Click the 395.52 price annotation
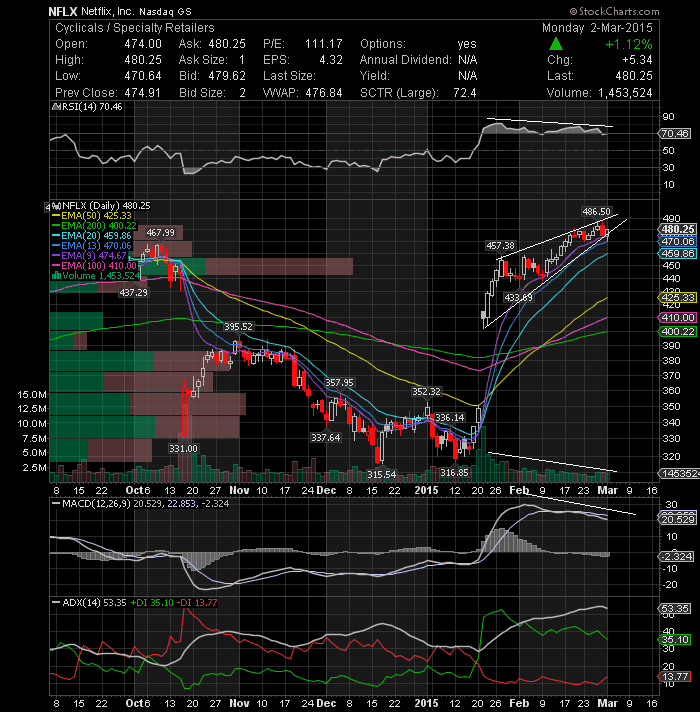700x712 pixels. pos(238,326)
